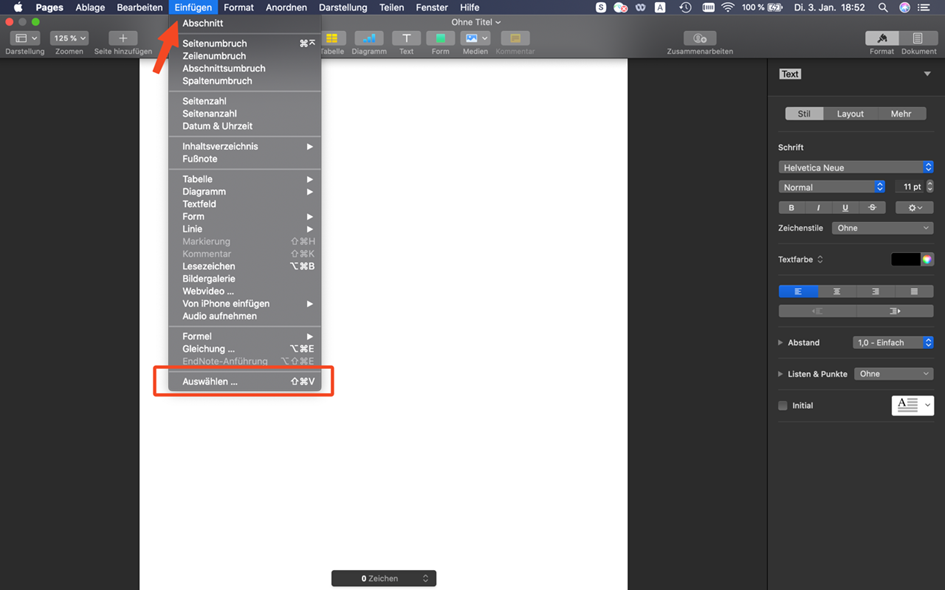The width and height of the screenshot is (945, 590).
Task: Open the 0 Zeichen word count selector
Action: coord(384,578)
